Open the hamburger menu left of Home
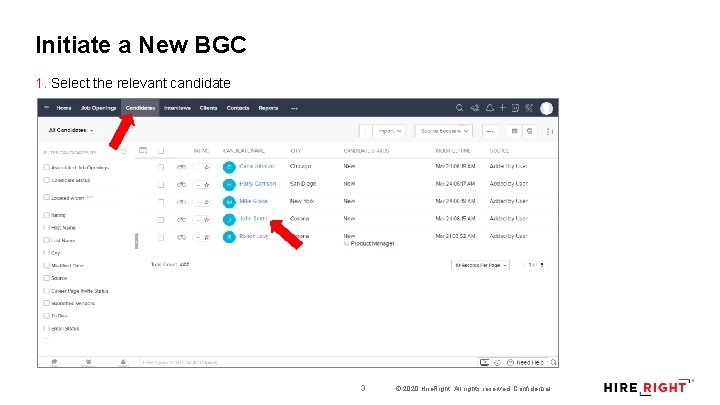This screenshot has height=405, width=720. coord(46,108)
